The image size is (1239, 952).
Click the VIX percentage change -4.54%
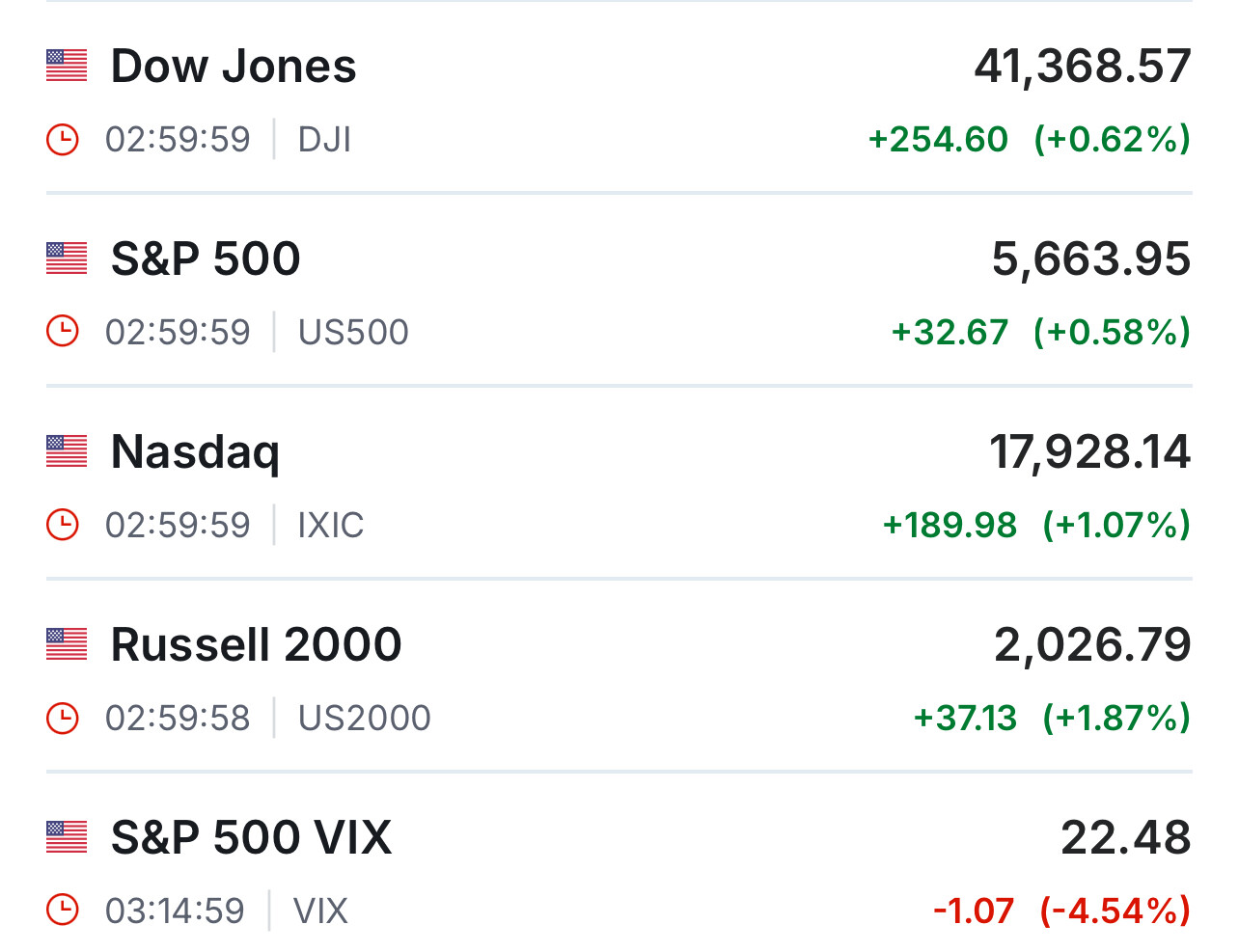point(1115,911)
